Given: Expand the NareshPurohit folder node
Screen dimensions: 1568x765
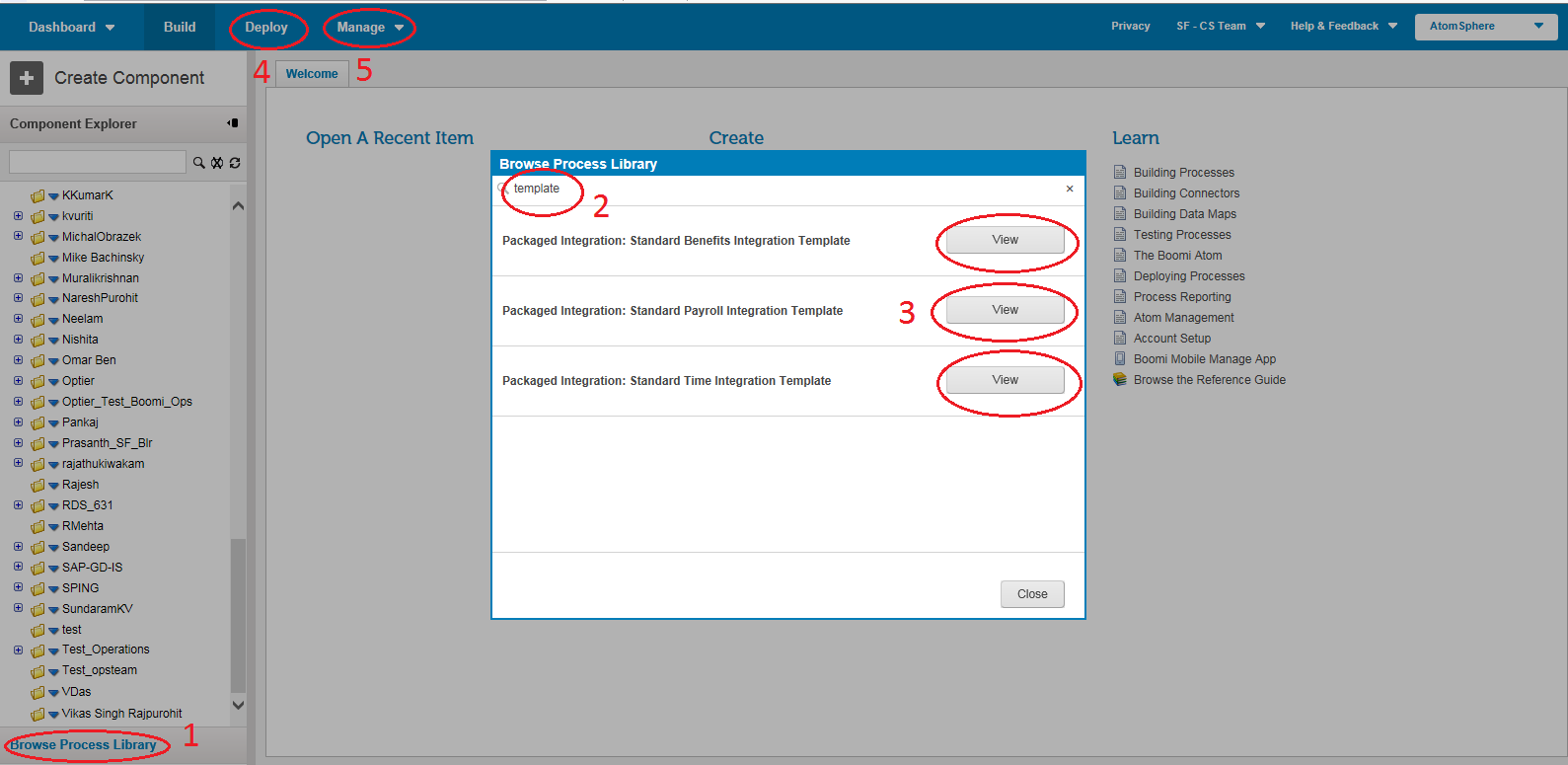Looking at the screenshot, I should [x=18, y=298].
